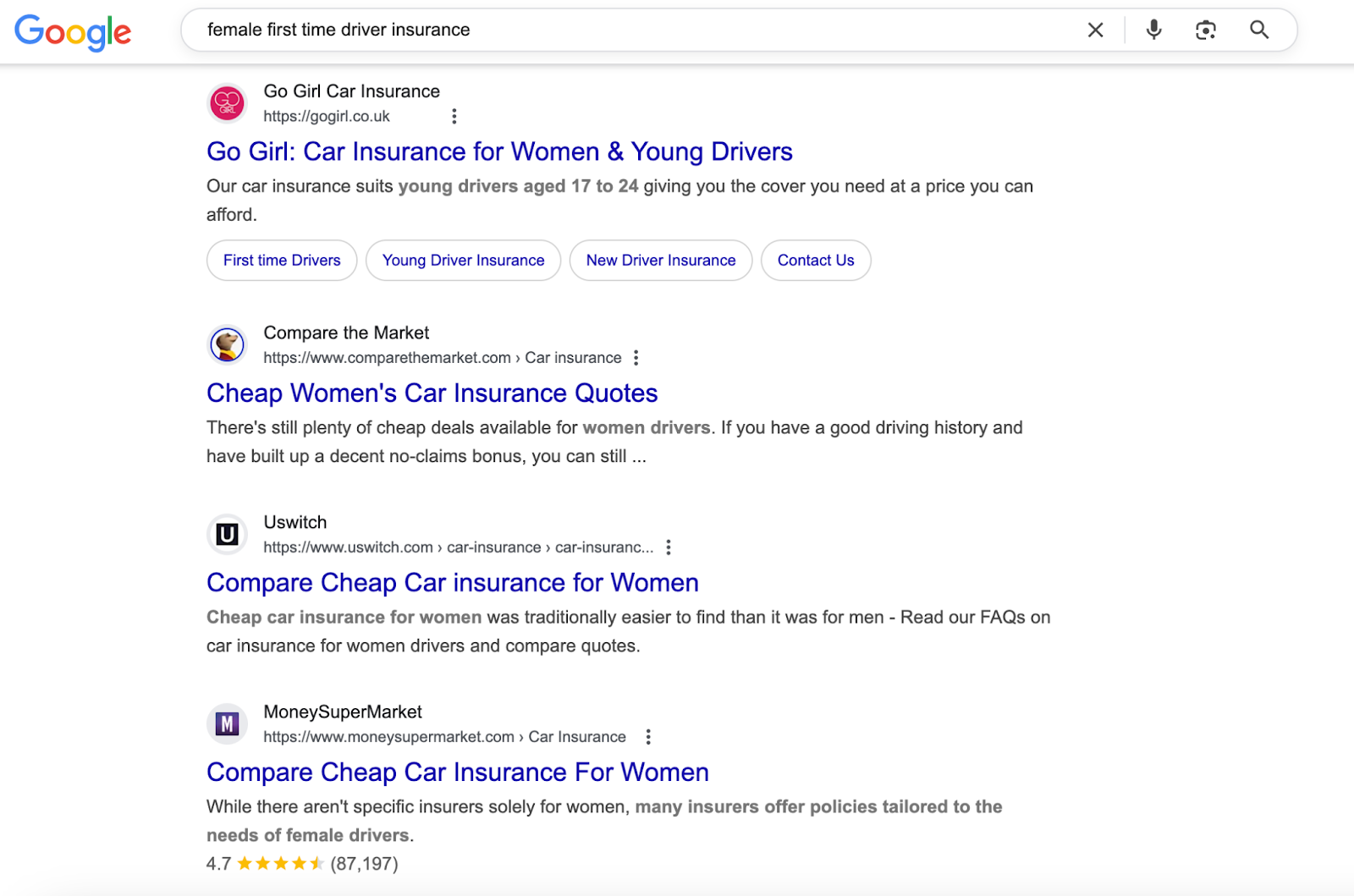
Task: Select the New Driver Insurance chip
Action: (x=660, y=261)
